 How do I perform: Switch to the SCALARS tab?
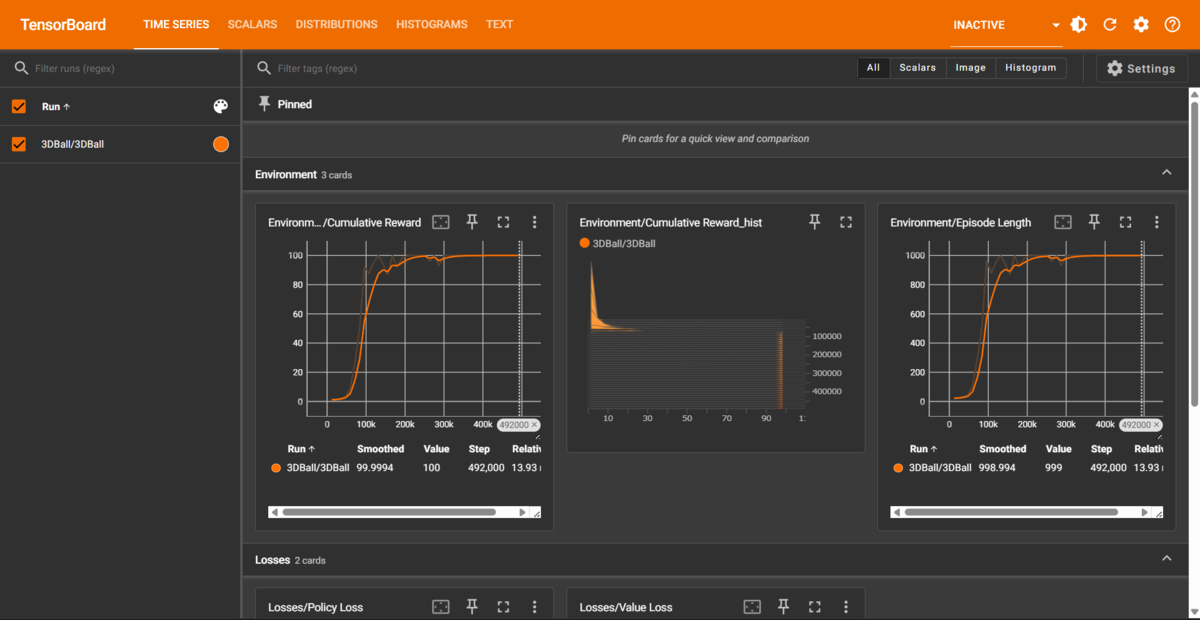point(252,24)
